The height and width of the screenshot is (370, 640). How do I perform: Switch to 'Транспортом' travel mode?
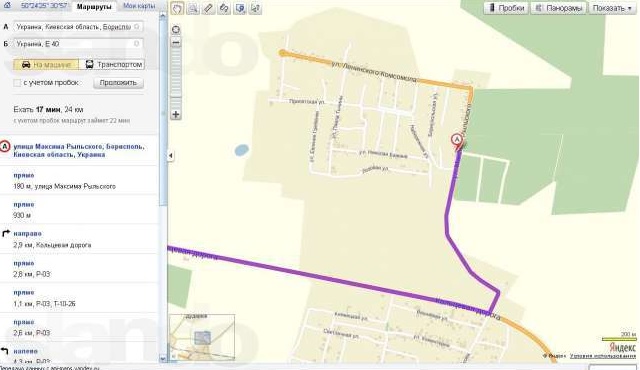tap(112, 64)
